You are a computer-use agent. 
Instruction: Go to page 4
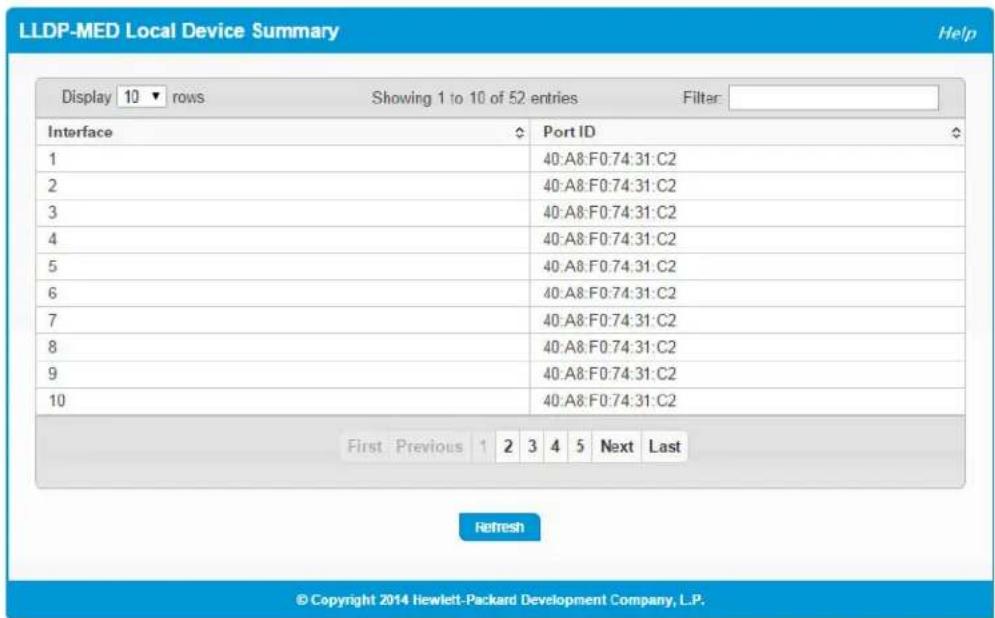[x=555, y=447]
